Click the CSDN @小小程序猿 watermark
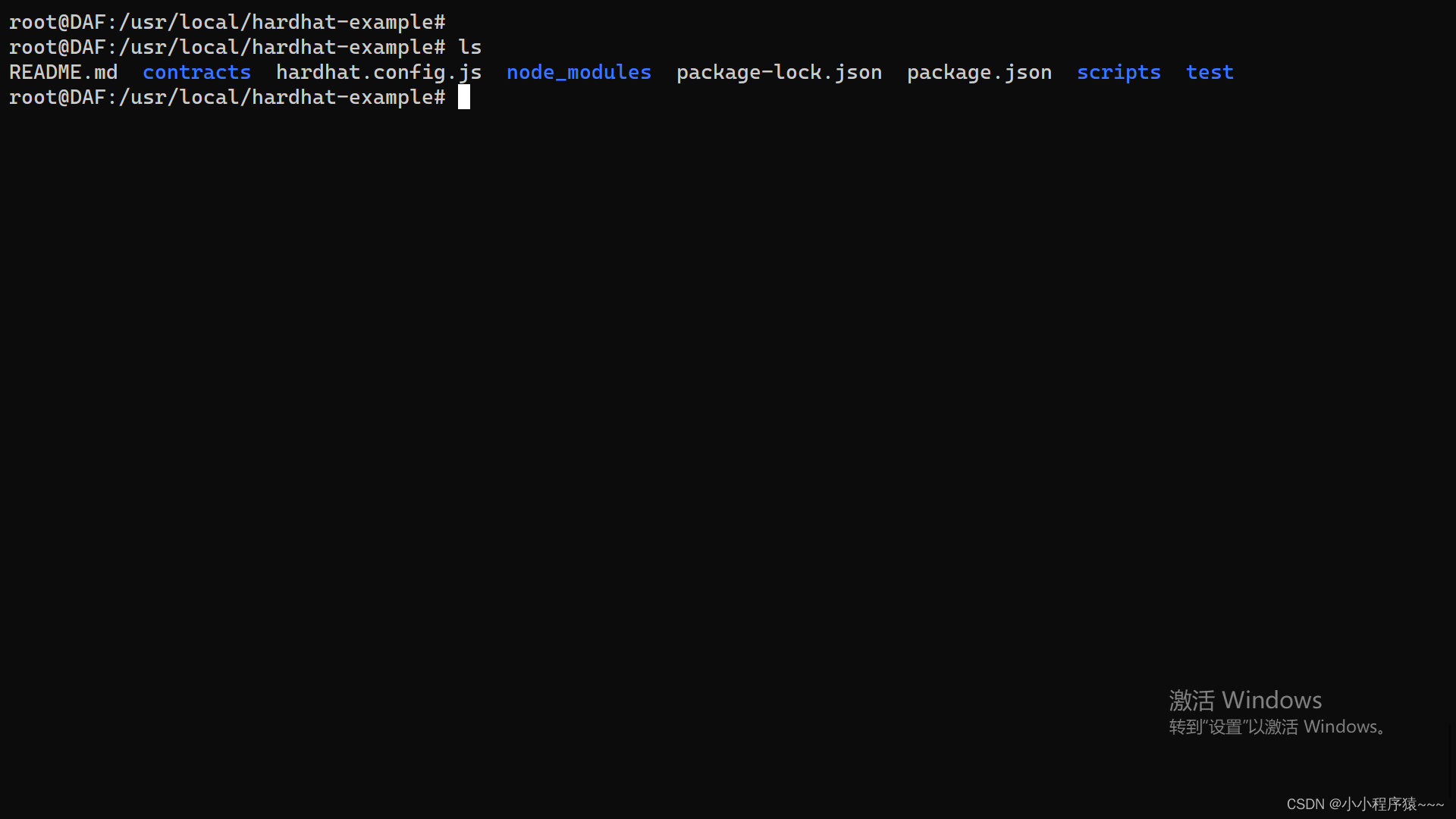The height and width of the screenshot is (819, 1456). (x=1364, y=804)
